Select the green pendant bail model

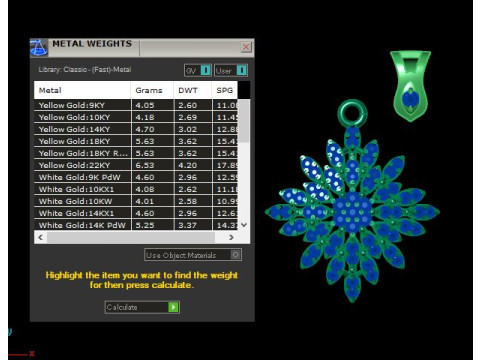[410, 86]
